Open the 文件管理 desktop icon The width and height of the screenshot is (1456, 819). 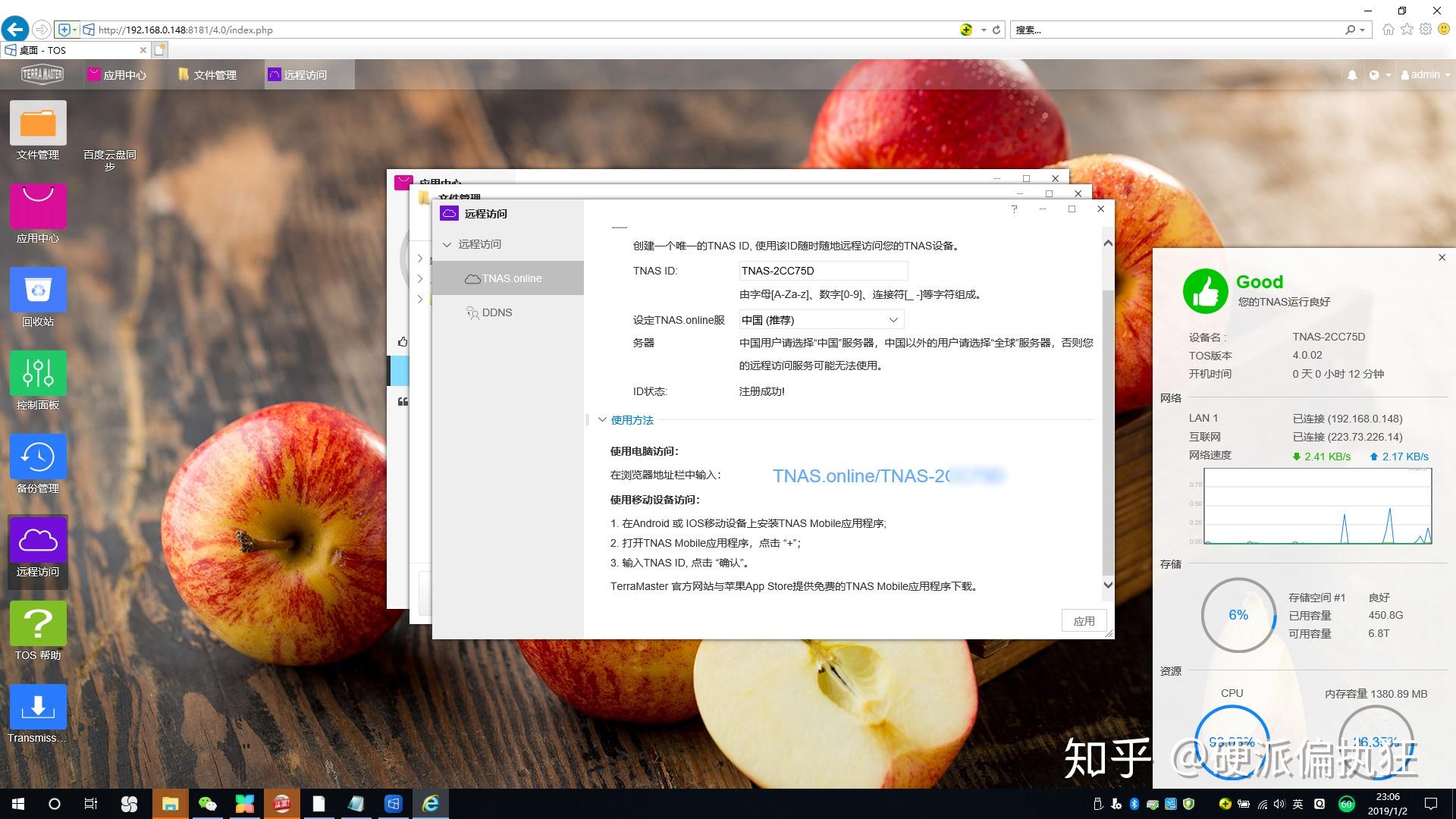[38, 124]
